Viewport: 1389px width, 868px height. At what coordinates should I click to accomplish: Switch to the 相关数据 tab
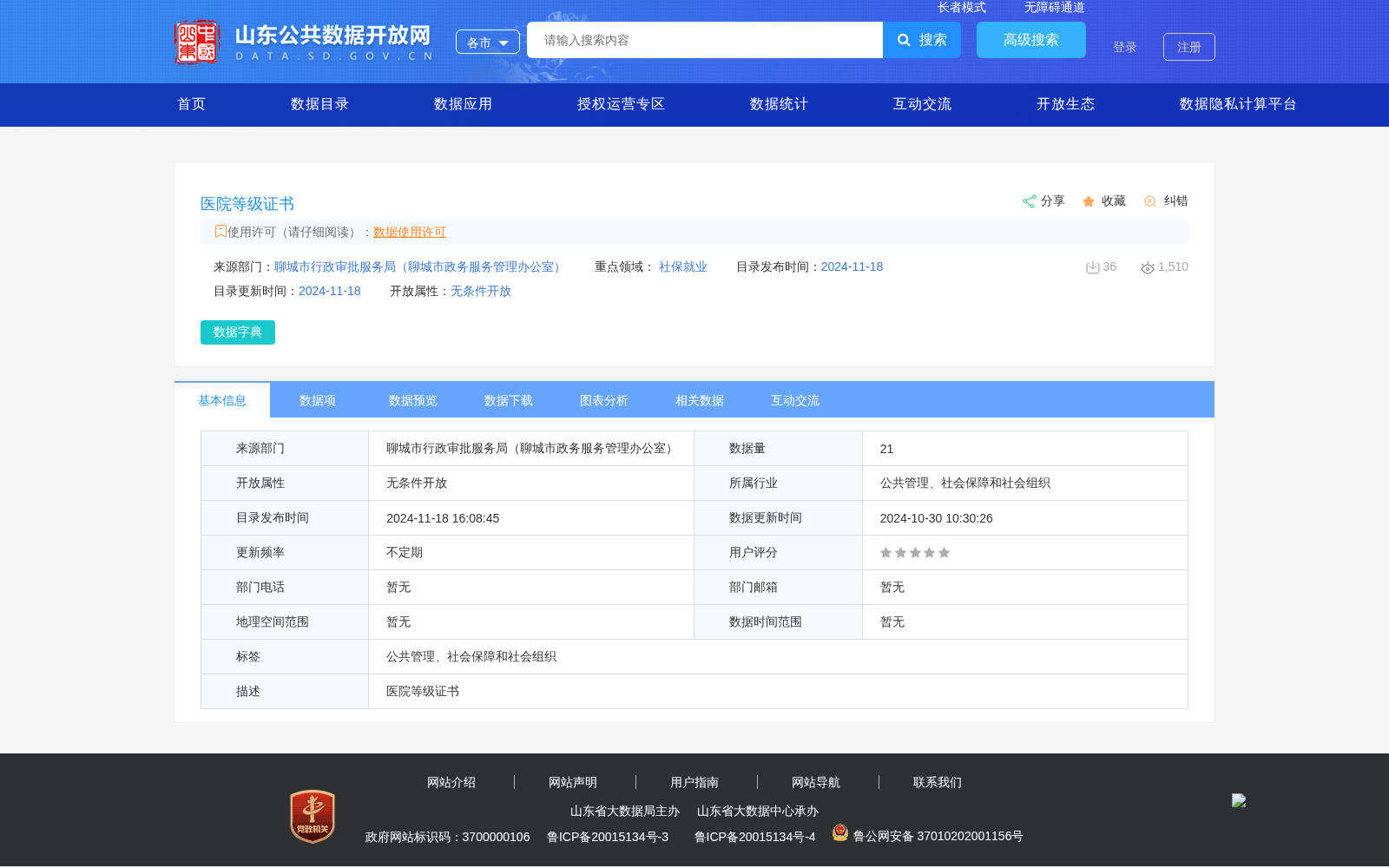pyautogui.click(x=700, y=400)
